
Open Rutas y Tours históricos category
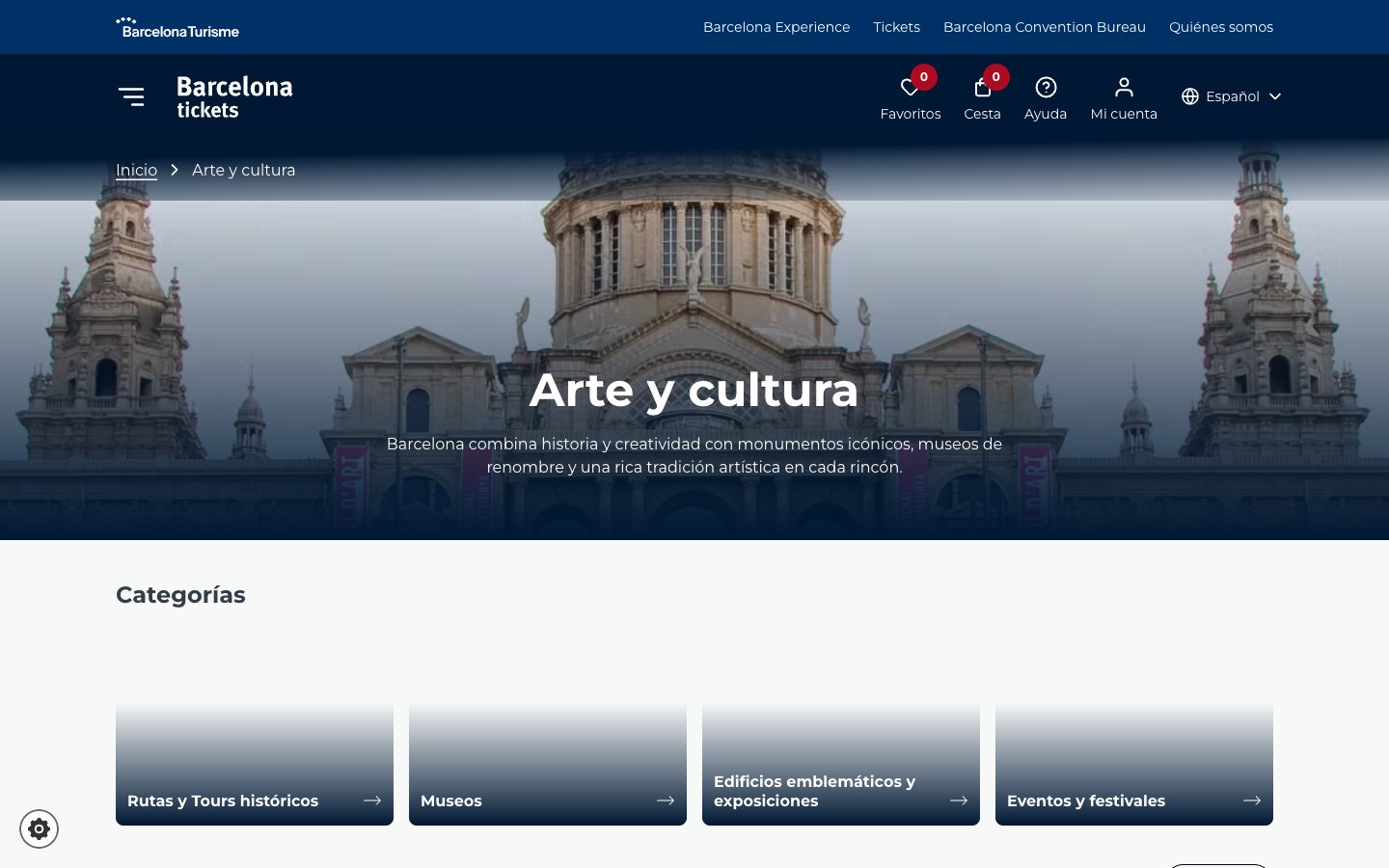click(223, 800)
